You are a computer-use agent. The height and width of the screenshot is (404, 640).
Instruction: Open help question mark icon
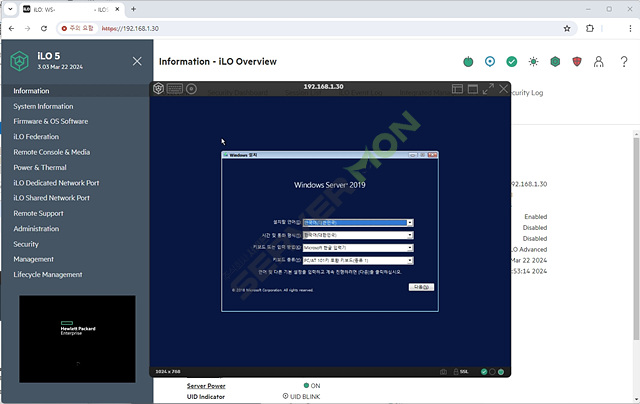pos(624,62)
